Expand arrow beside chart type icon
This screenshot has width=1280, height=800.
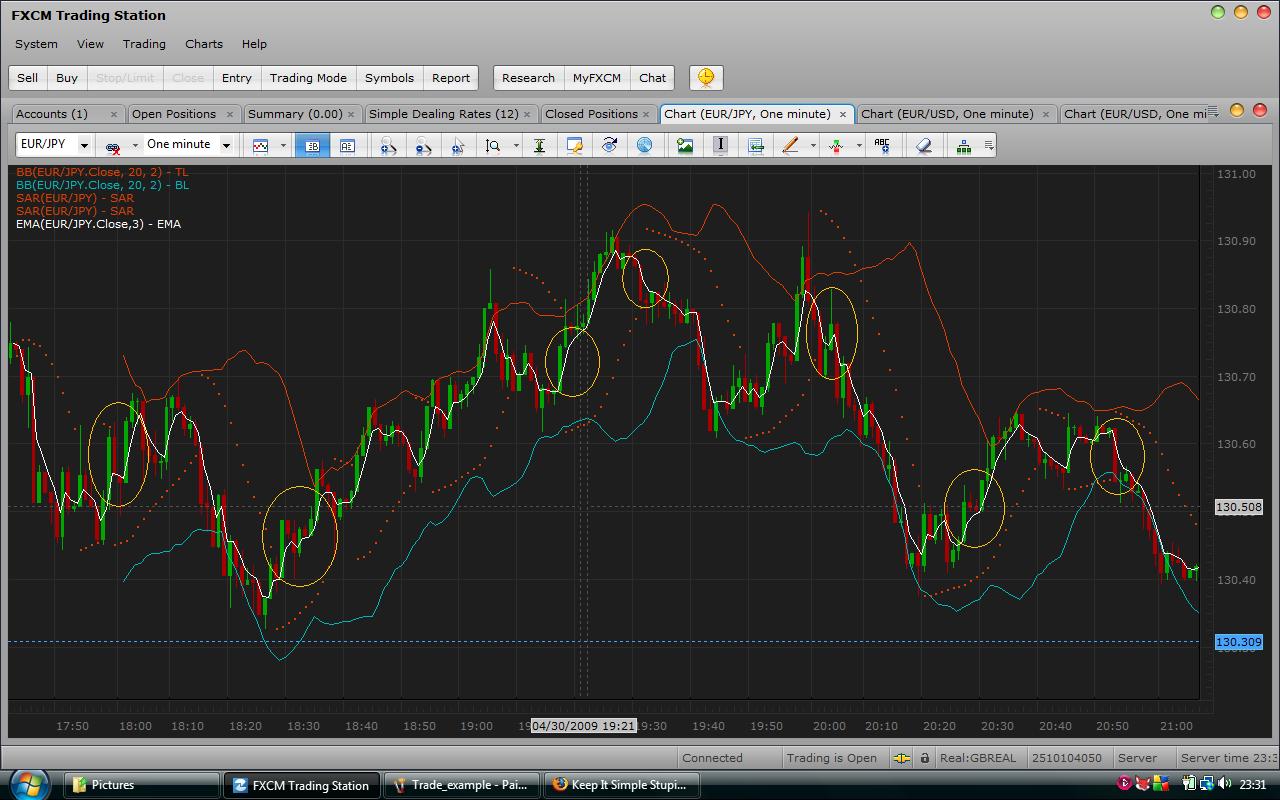(x=283, y=146)
